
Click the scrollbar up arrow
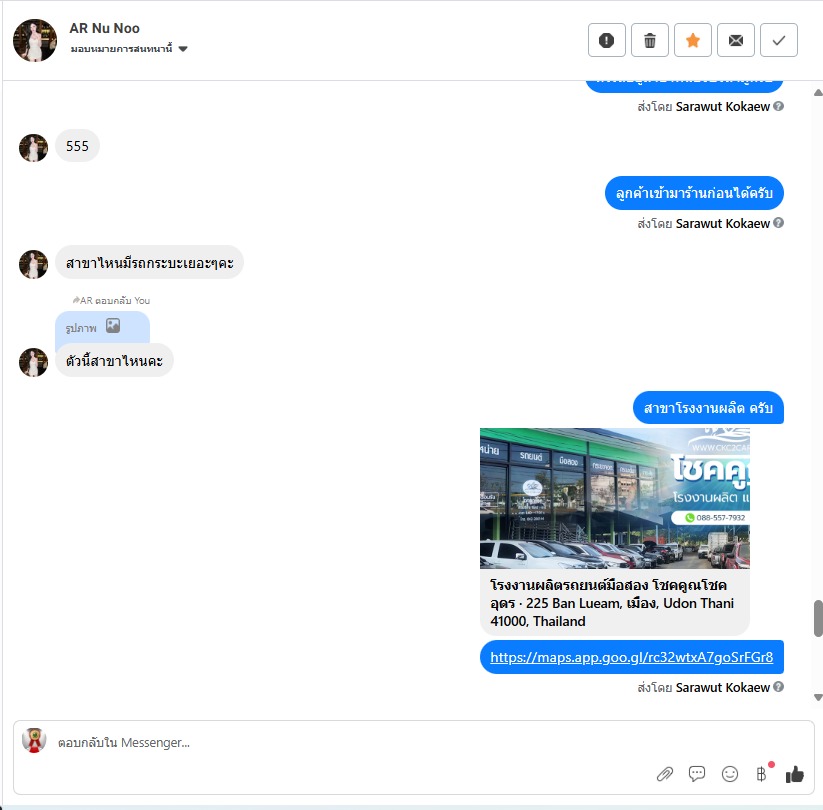pos(817,93)
